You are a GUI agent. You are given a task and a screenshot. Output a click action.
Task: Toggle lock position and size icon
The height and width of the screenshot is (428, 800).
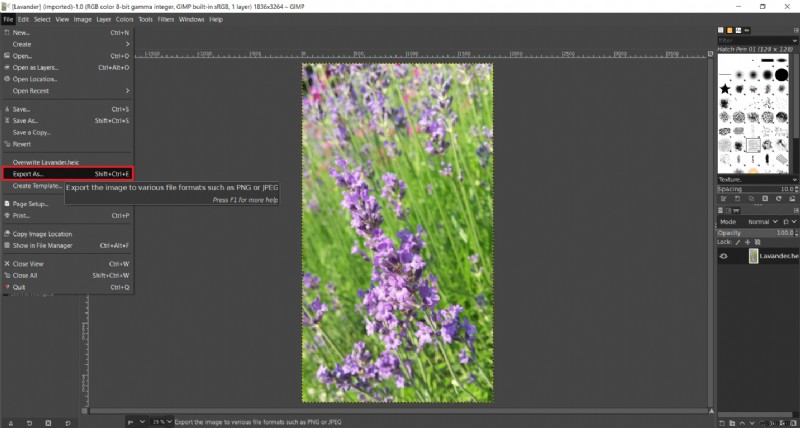click(x=748, y=242)
